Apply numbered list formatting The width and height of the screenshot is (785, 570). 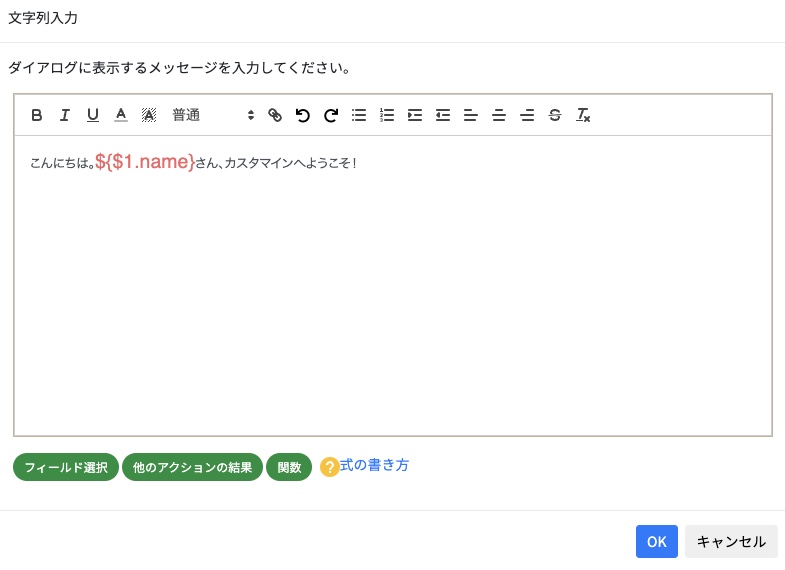[387, 115]
